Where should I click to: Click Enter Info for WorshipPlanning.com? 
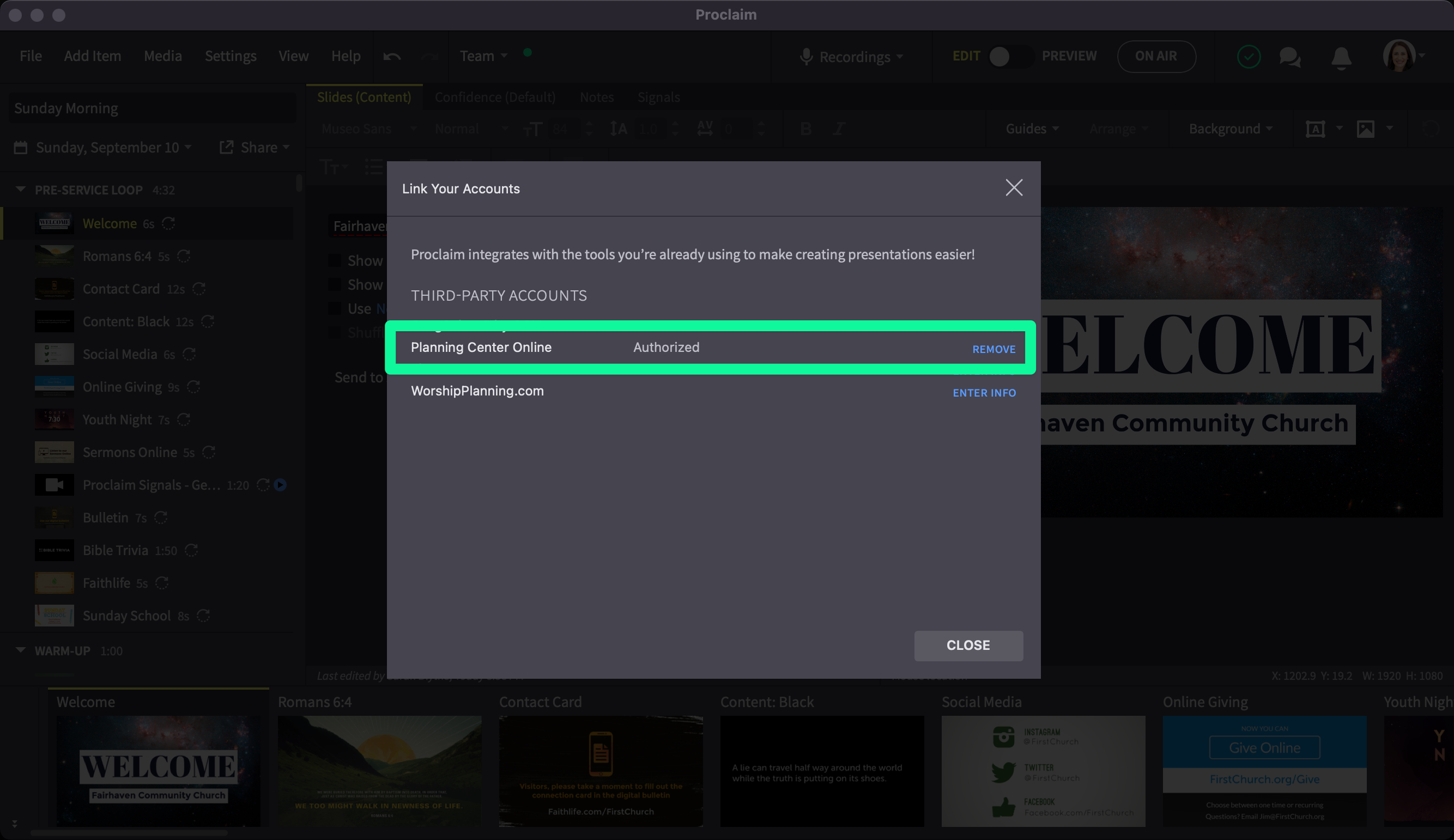pyautogui.click(x=984, y=393)
